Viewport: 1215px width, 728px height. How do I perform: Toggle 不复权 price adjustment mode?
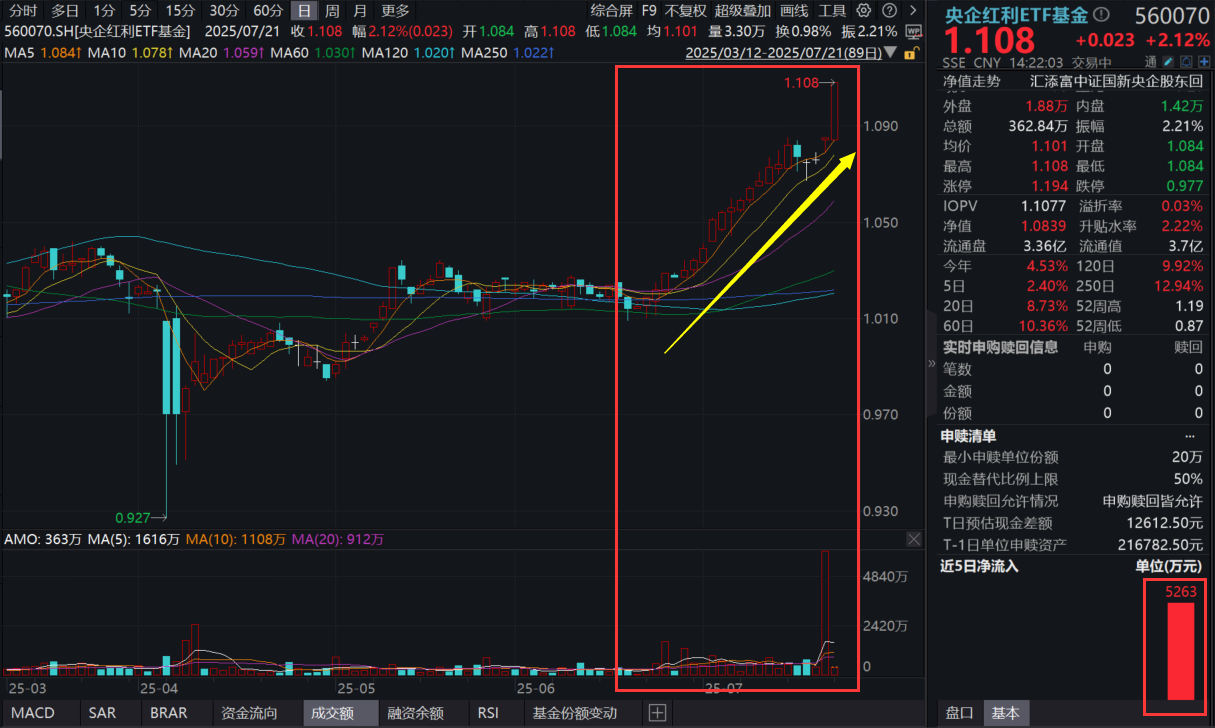[687, 11]
